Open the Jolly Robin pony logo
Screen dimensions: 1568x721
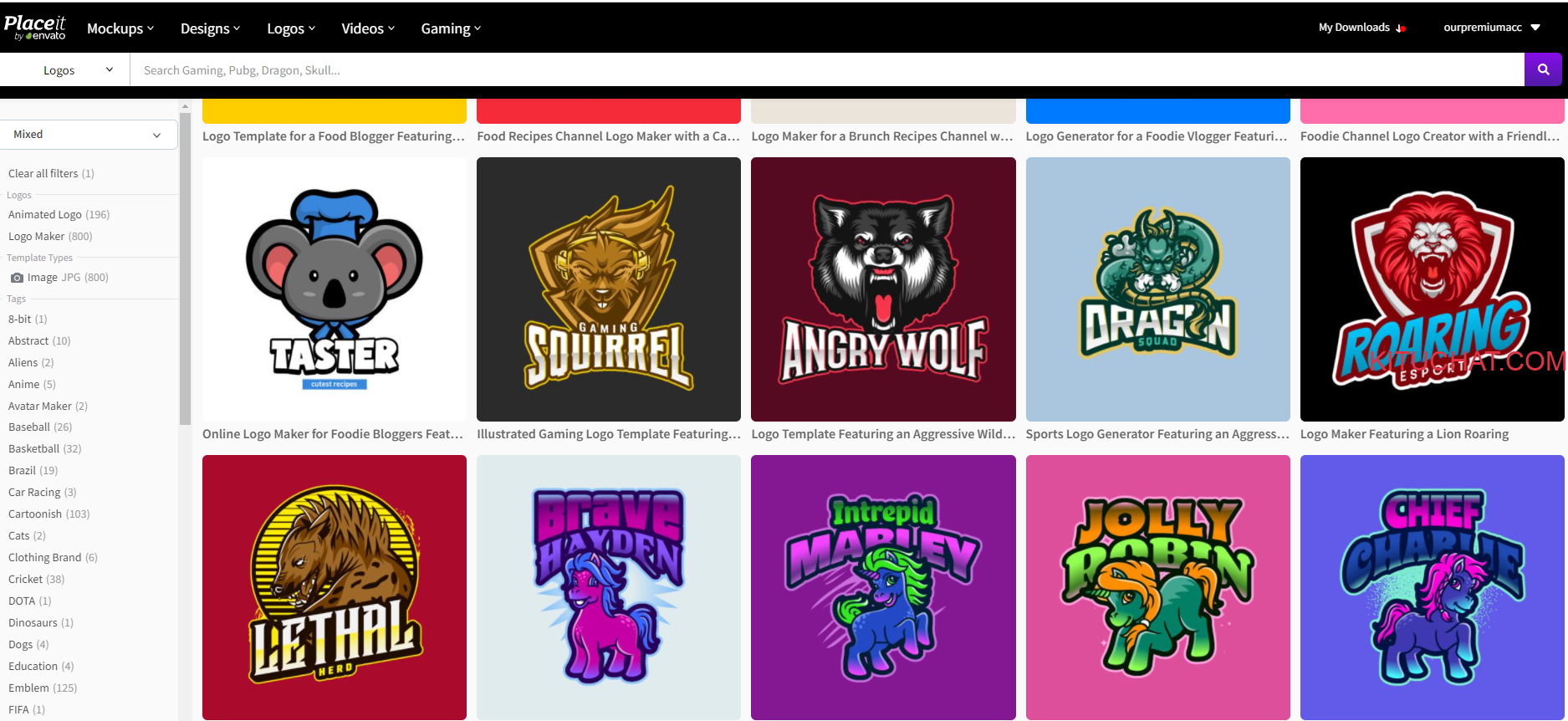tap(1157, 586)
